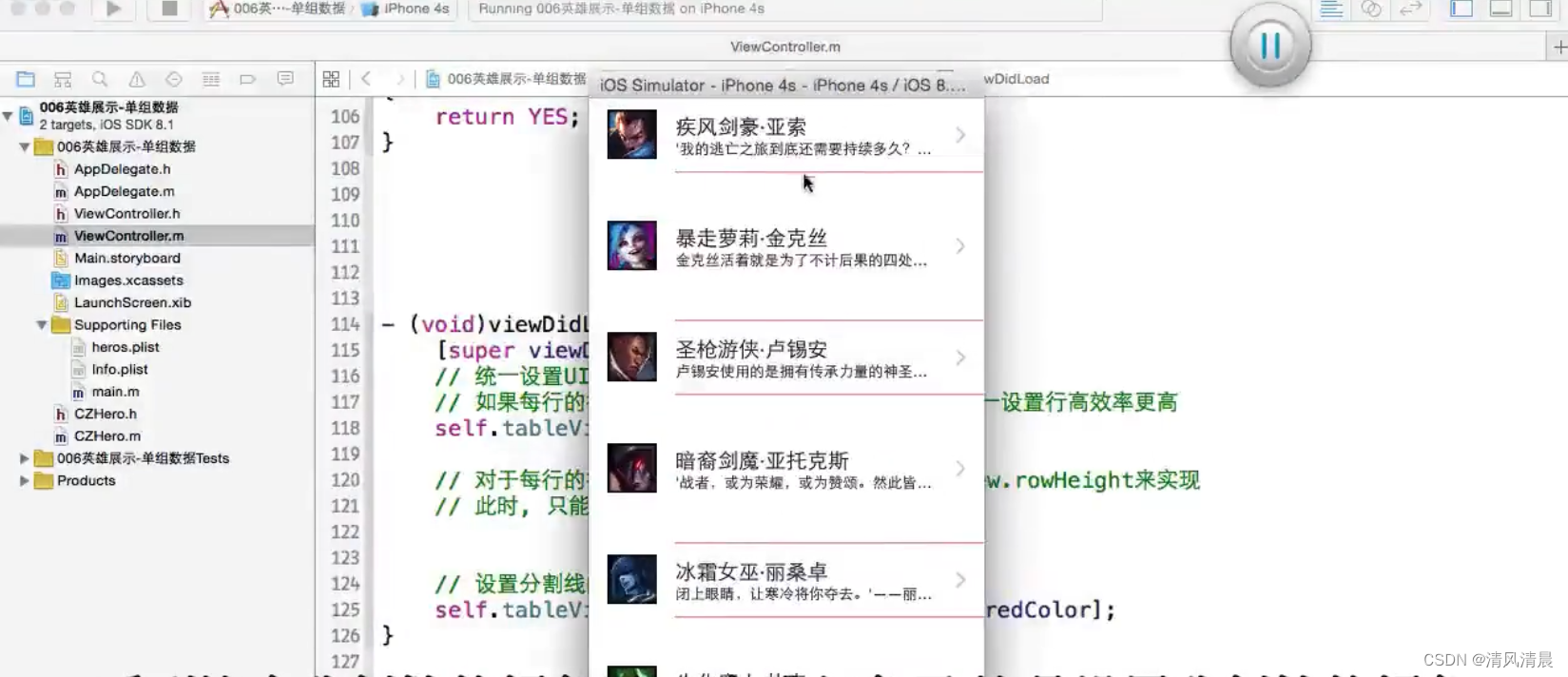Expand the Products group

click(x=25, y=480)
